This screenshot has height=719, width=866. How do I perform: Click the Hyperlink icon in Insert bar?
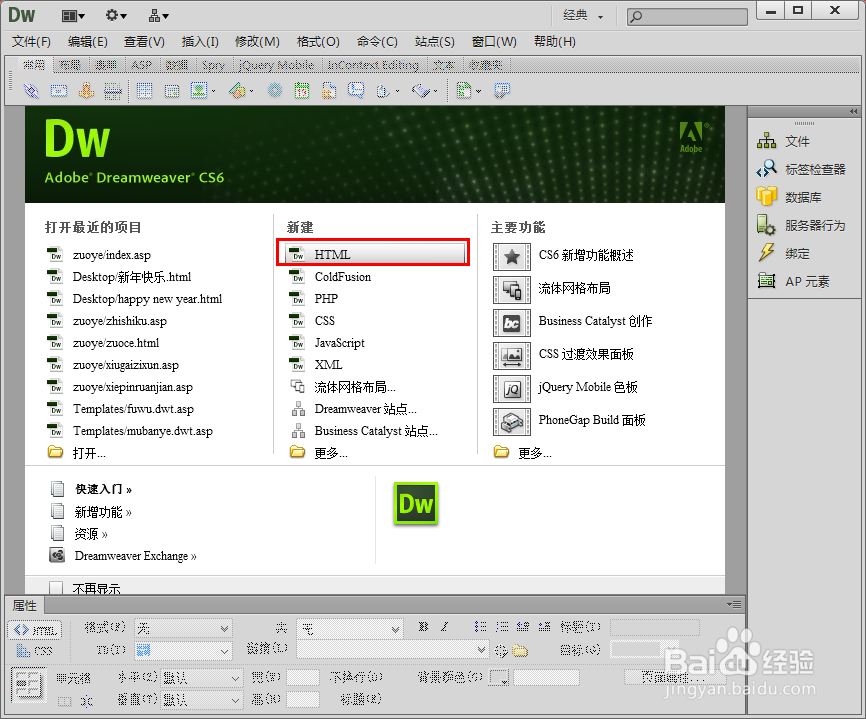pos(31,90)
